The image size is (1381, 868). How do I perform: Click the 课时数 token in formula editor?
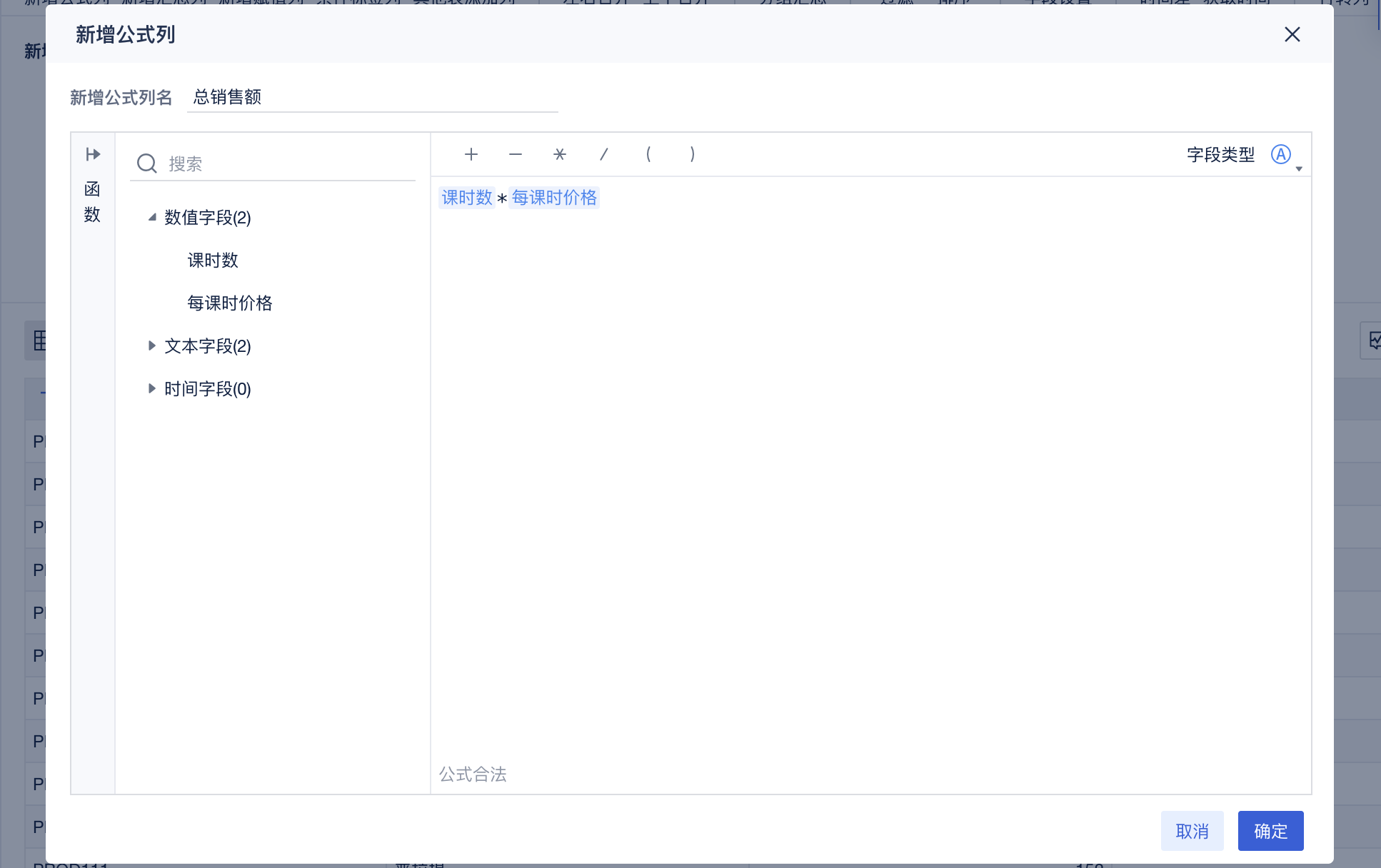[467, 198]
